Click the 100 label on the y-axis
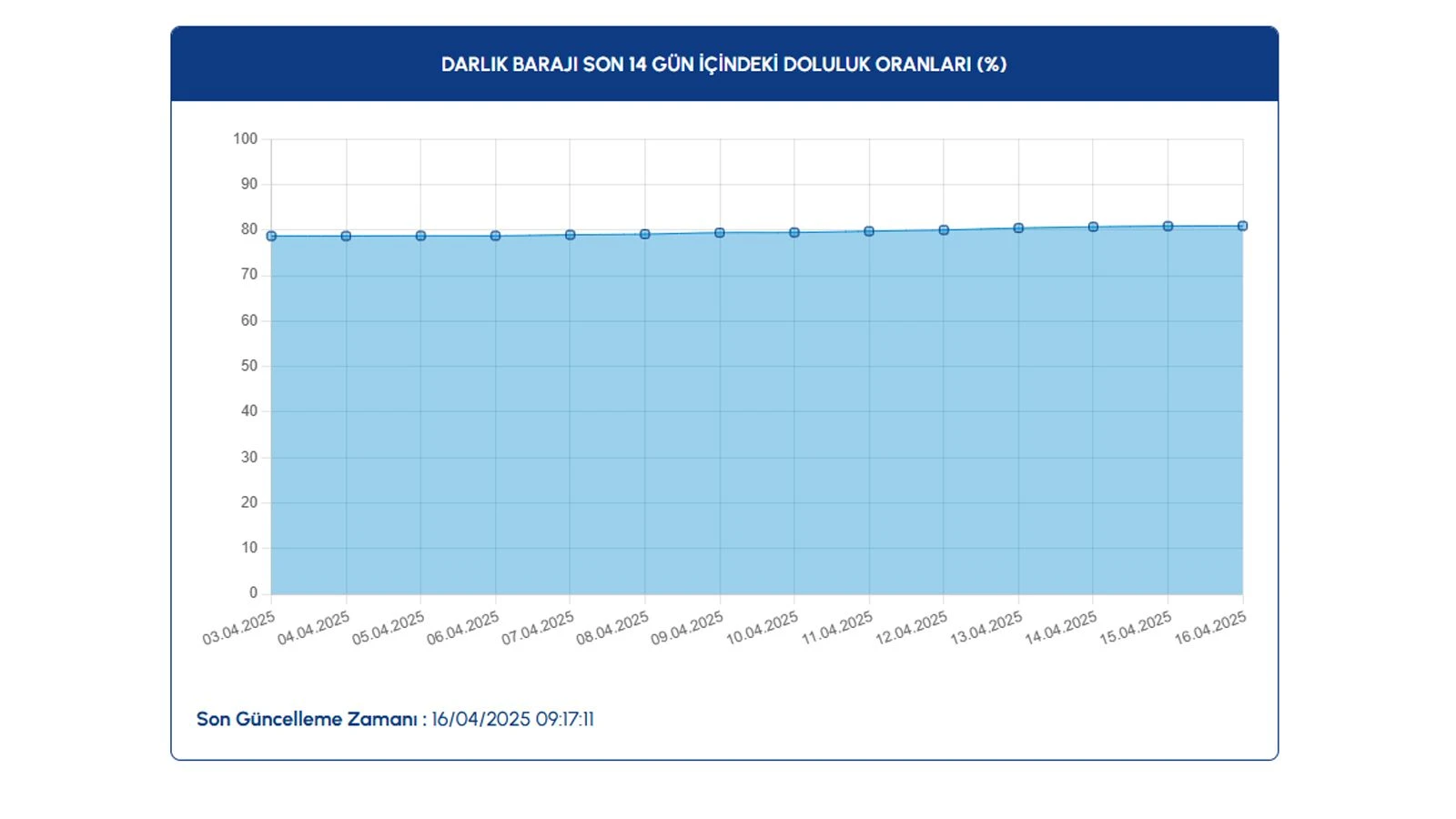Screen dimensions: 1456x819 246,139
